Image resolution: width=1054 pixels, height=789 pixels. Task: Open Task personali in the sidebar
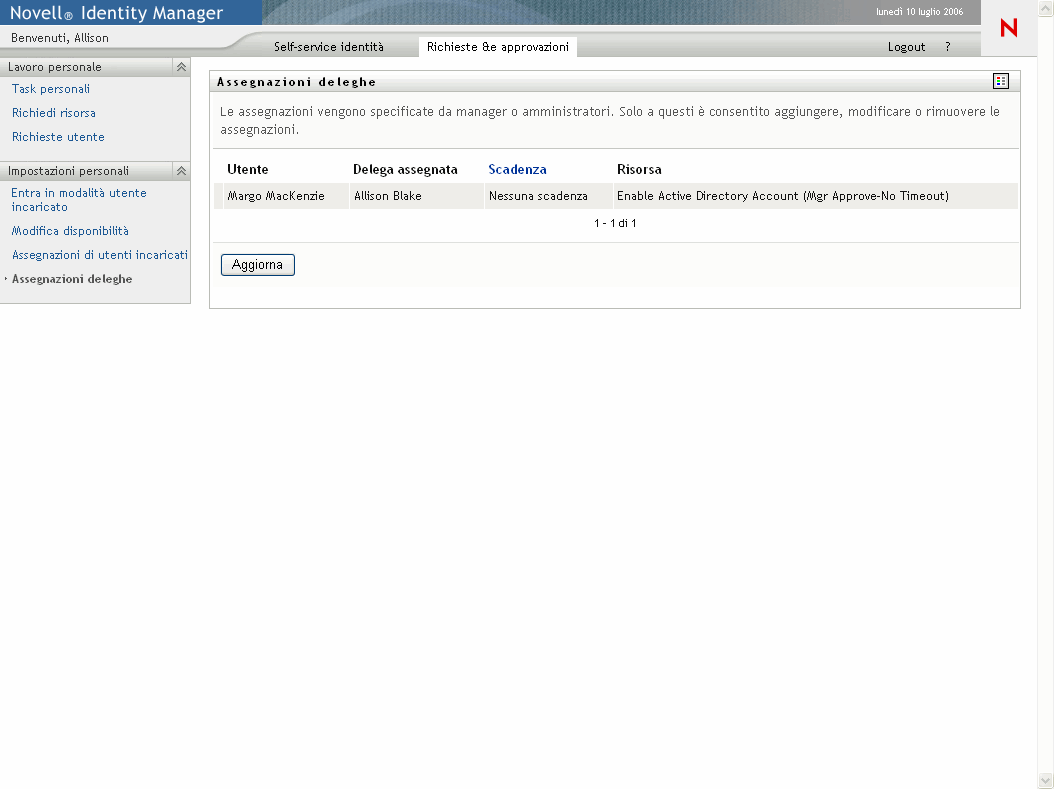[51, 89]
